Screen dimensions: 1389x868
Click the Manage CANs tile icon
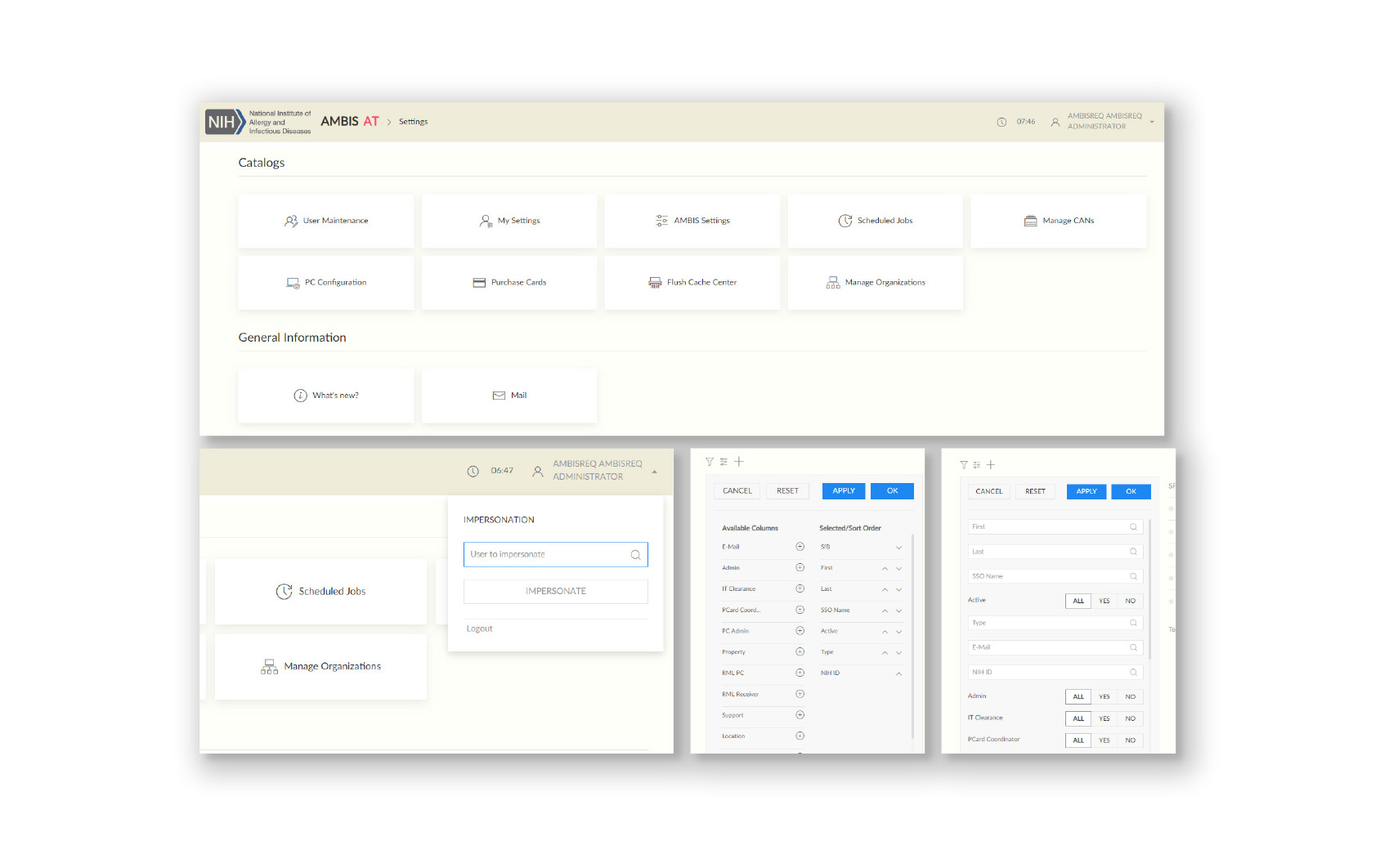[1030, 221]
